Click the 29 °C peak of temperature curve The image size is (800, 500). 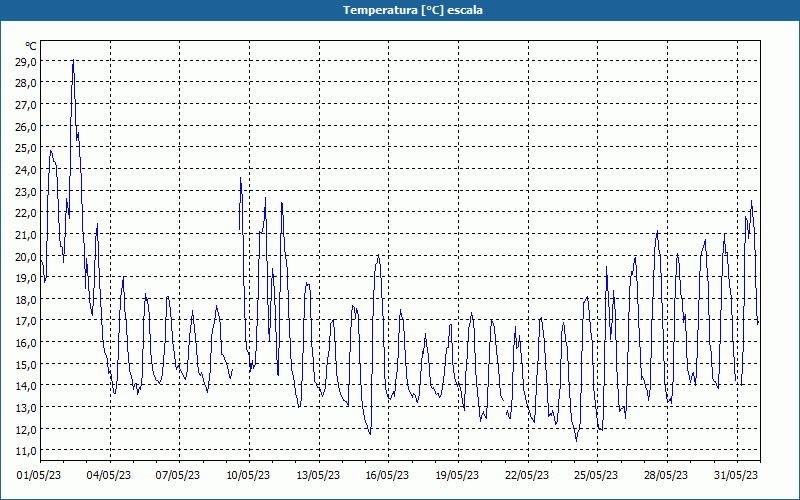[x=73, y=61]
